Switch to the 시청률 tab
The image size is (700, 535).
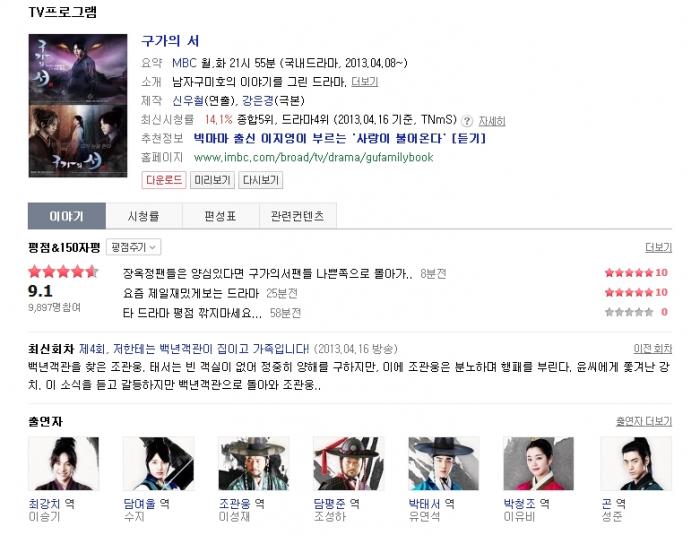(144, 216)
